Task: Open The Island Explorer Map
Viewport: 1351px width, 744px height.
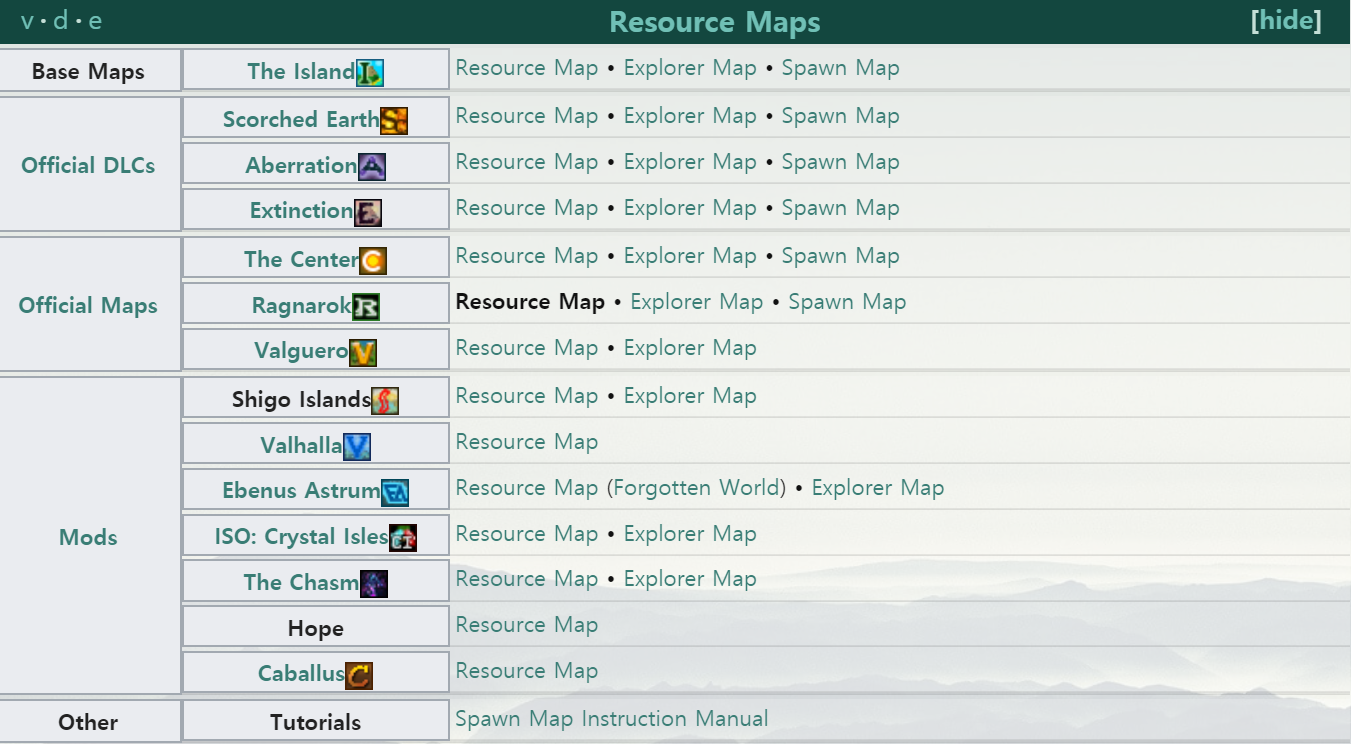Action: pyautogui.click(x=690, y=68)
